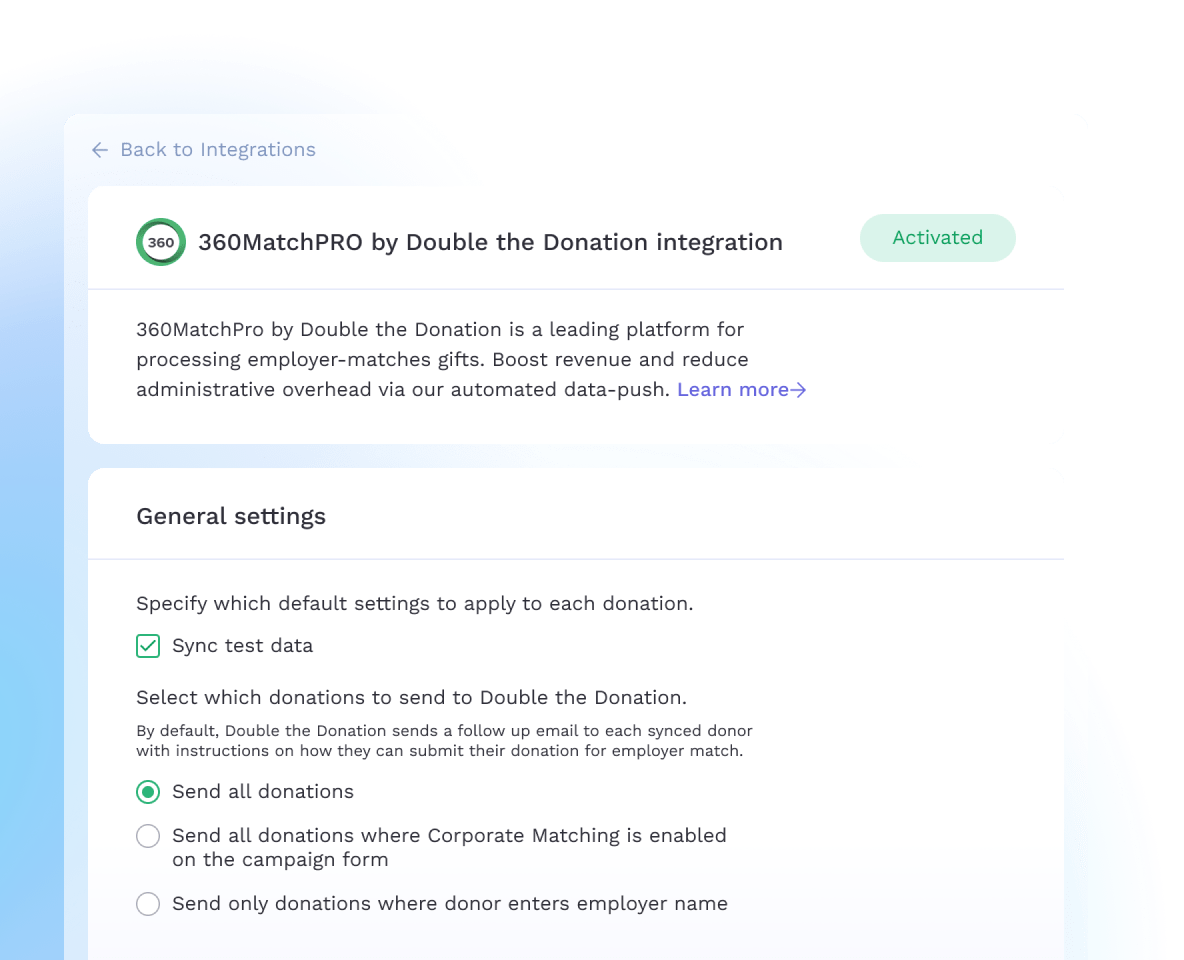The width and height of the screenshot is (1184, 960).
Task: Open the Learn more link
Action: pos(742,390)
